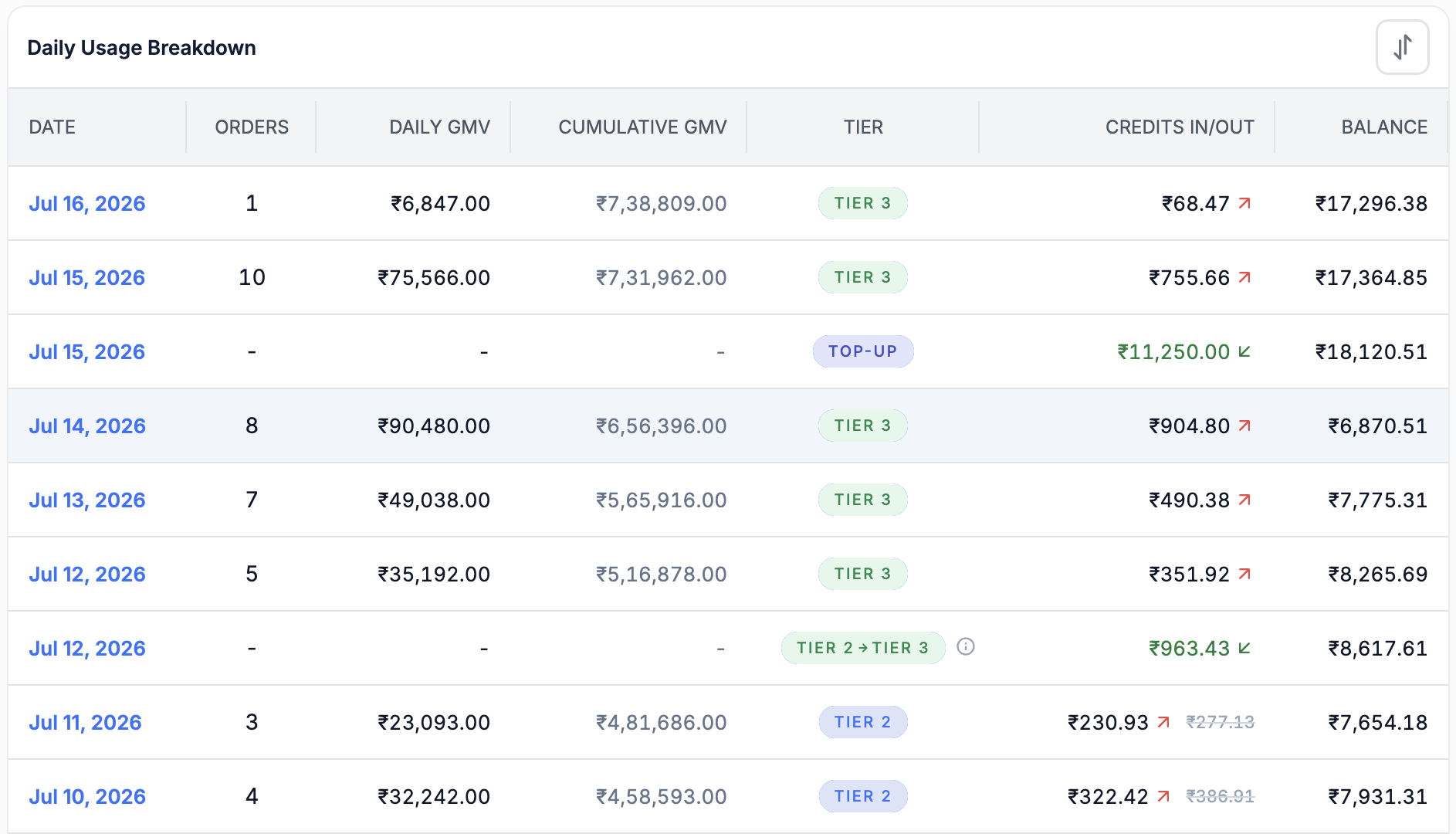Click the balance value ₹8,265.69

tap(1377, 575)
